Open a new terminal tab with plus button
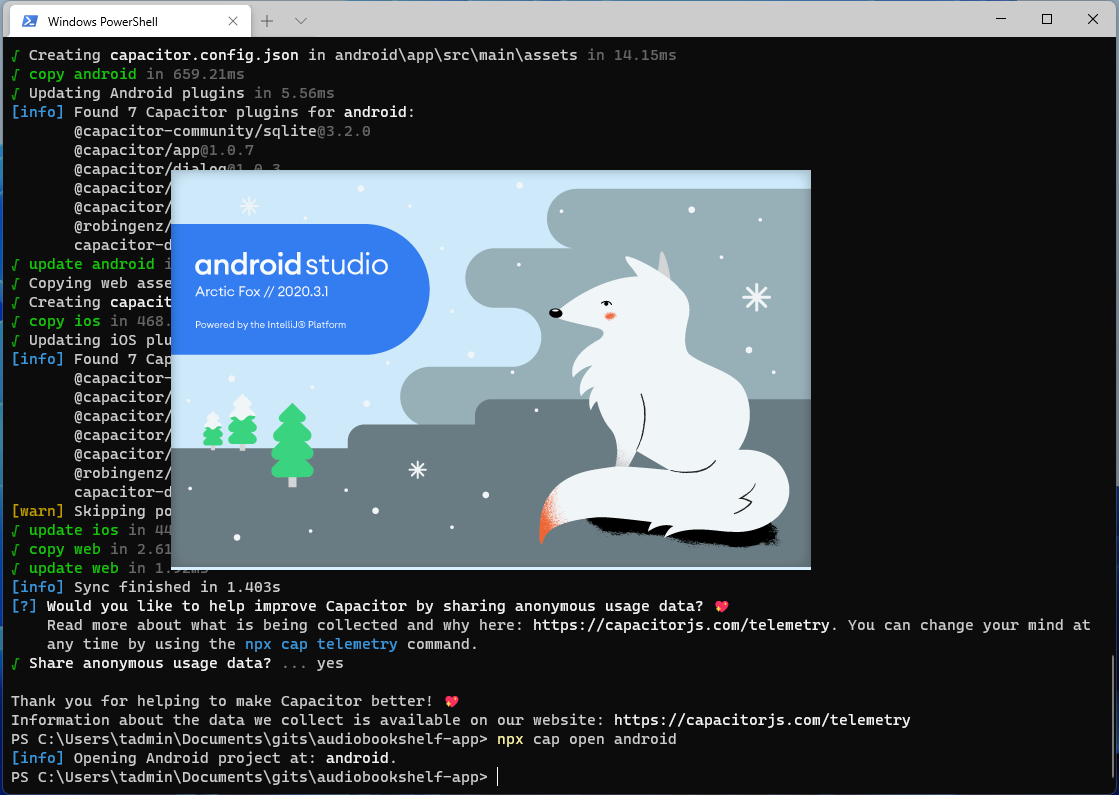Screen dimensions: 1119x795 click(x=267, y=21)
